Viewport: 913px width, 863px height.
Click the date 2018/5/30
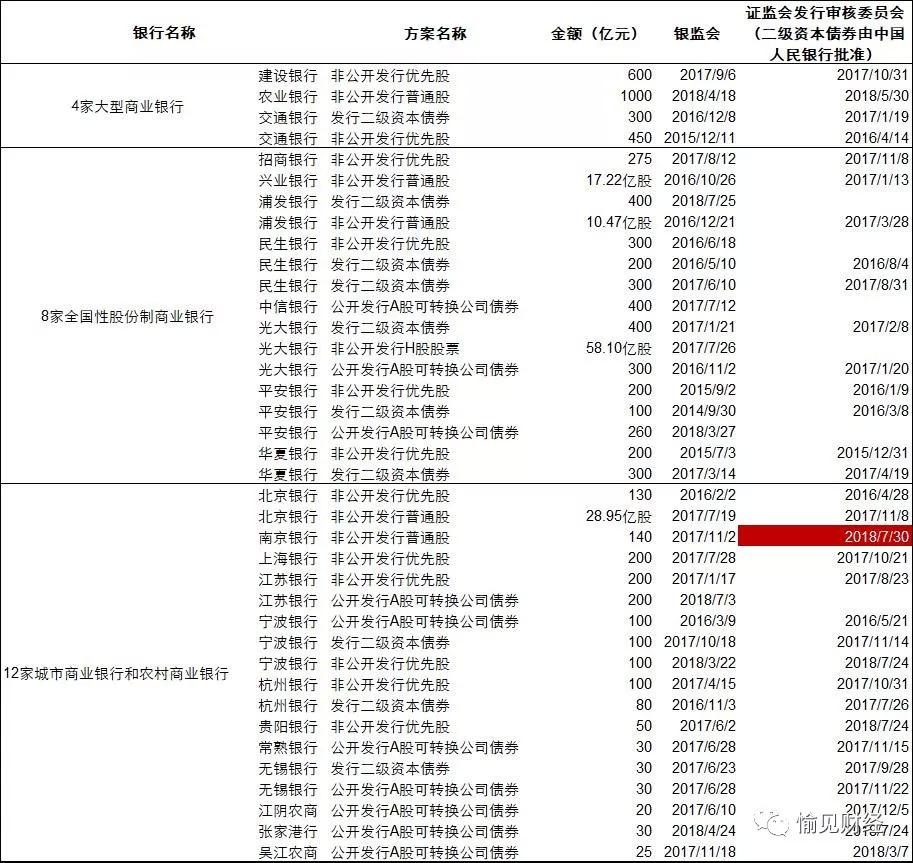coord(876,96)
